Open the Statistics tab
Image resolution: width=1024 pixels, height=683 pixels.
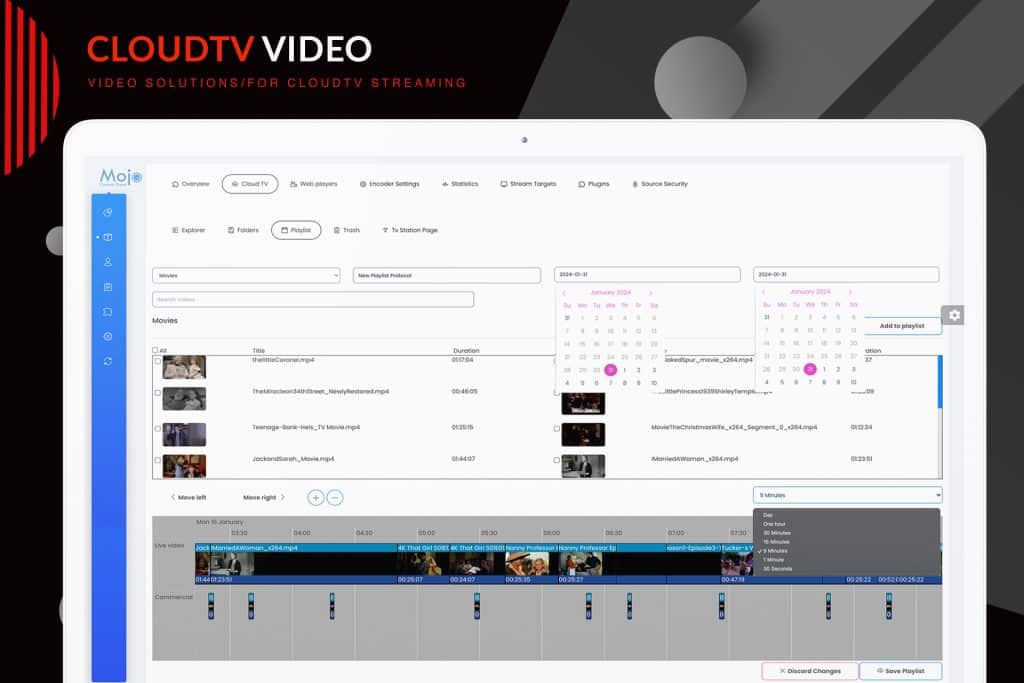[x=460, y=184]
